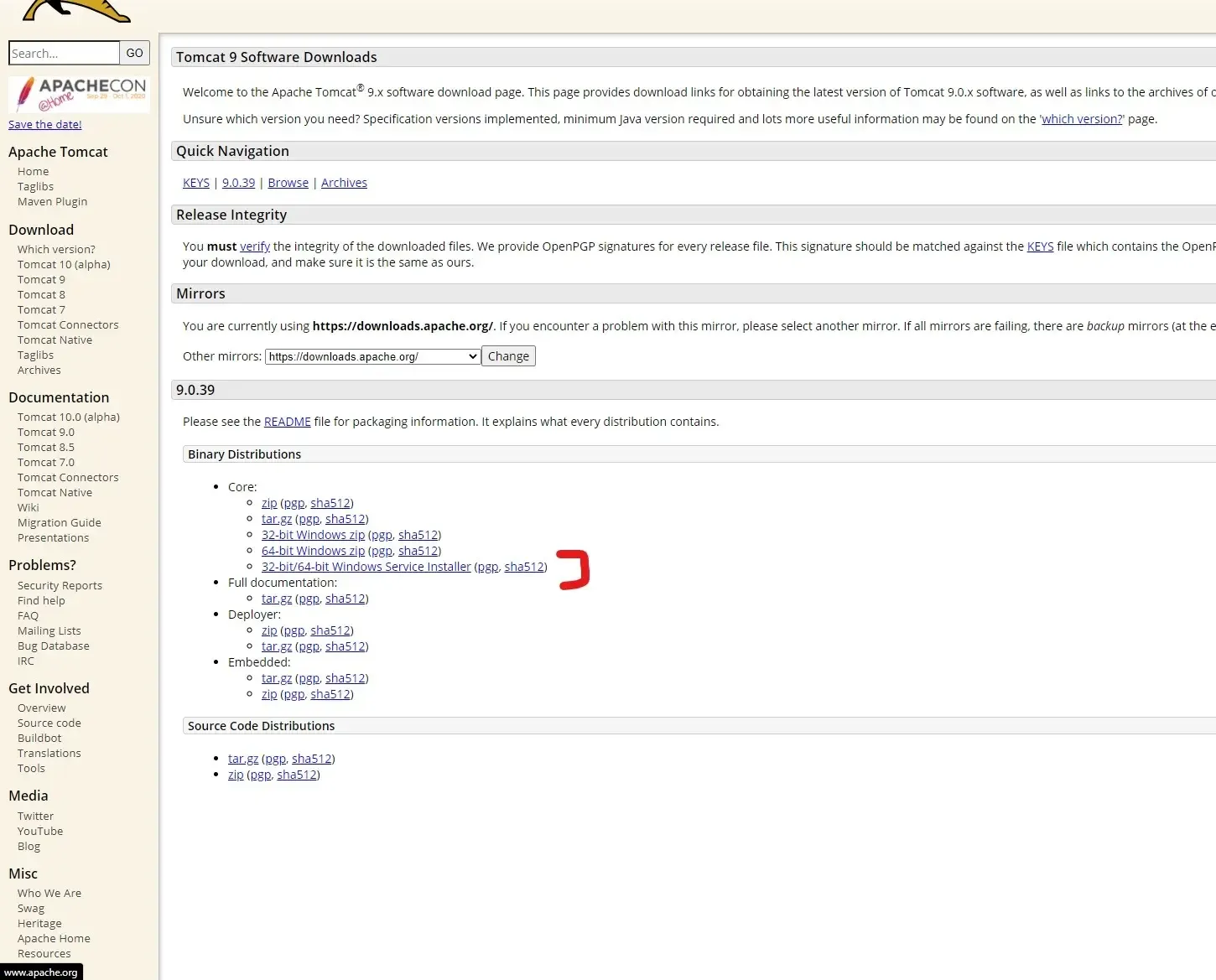Open sha512 for the Windows Service Installer
This screenshot has height=980, width=1216.
tap(524, 567)
